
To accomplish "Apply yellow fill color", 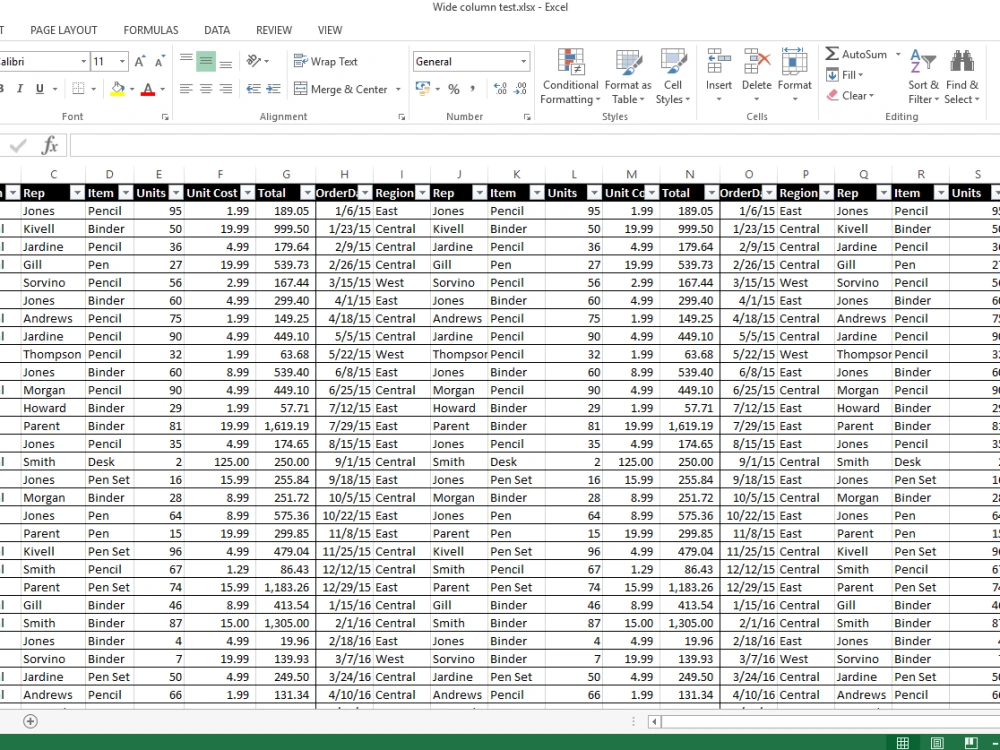I will click(x=118, y=89).
